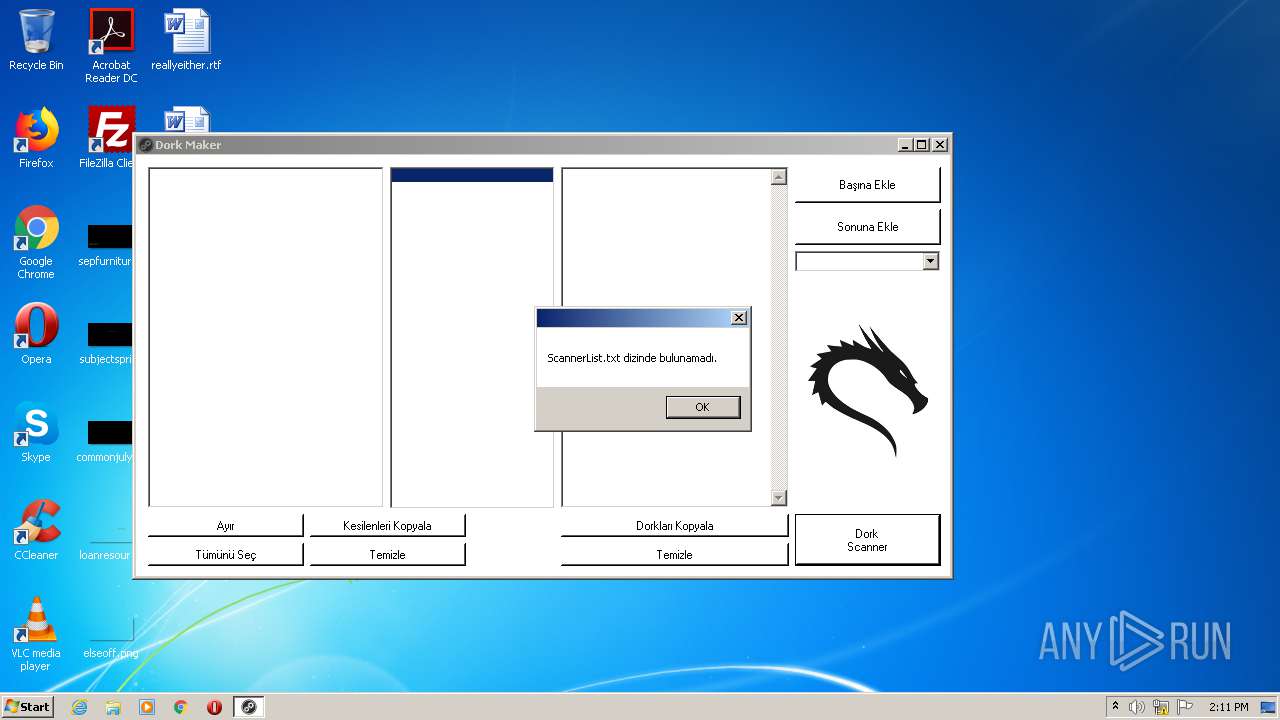
Task: Open the taskbar clock showing 2:11 PM
Action: pyautogui.click(x=1228, y=707)
